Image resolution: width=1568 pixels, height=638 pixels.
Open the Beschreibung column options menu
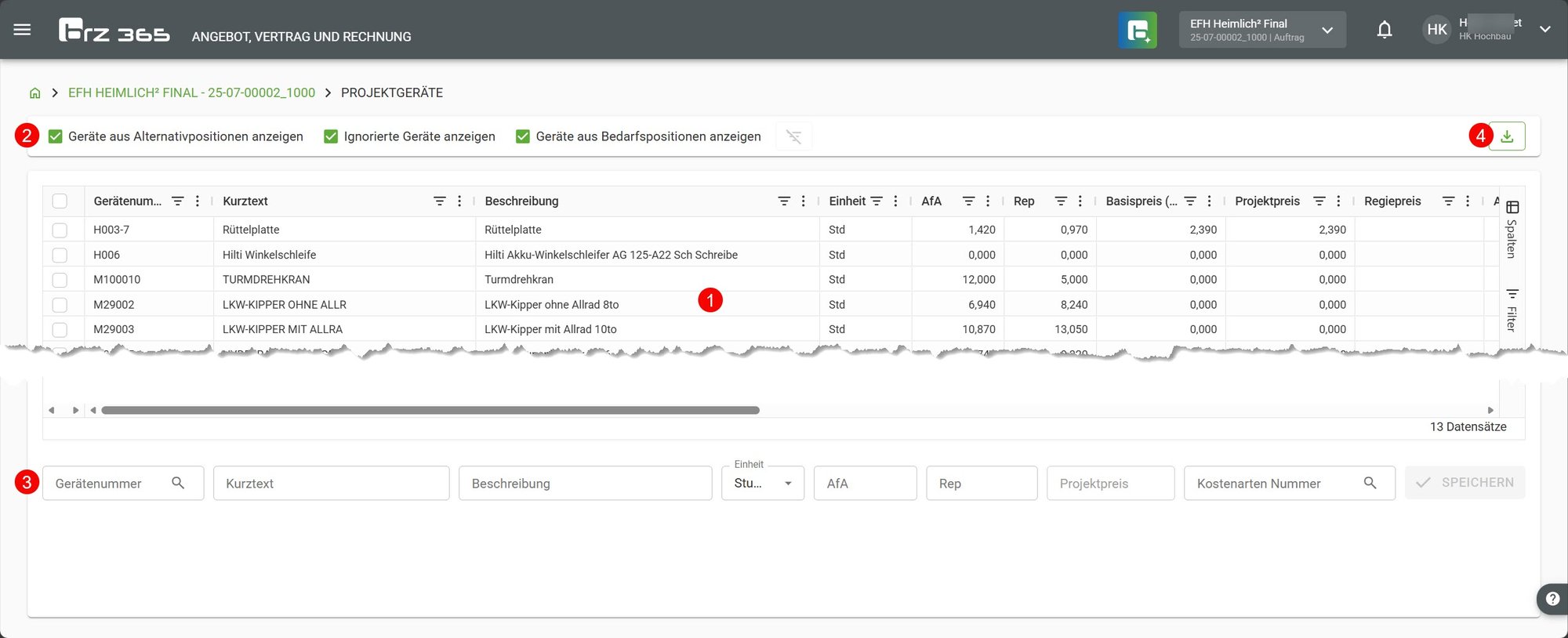(x=803, y=201)
